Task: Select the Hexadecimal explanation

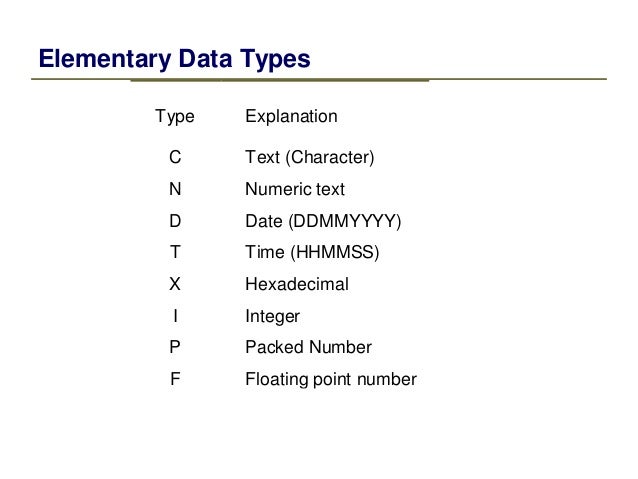Action: [x=297, y=284]
